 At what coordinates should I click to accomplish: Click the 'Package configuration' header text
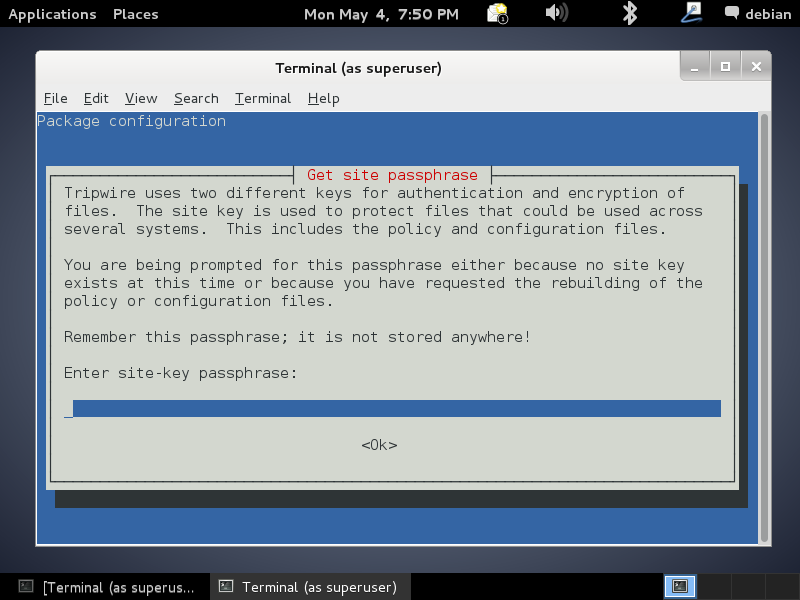click(x=132, y=121)
